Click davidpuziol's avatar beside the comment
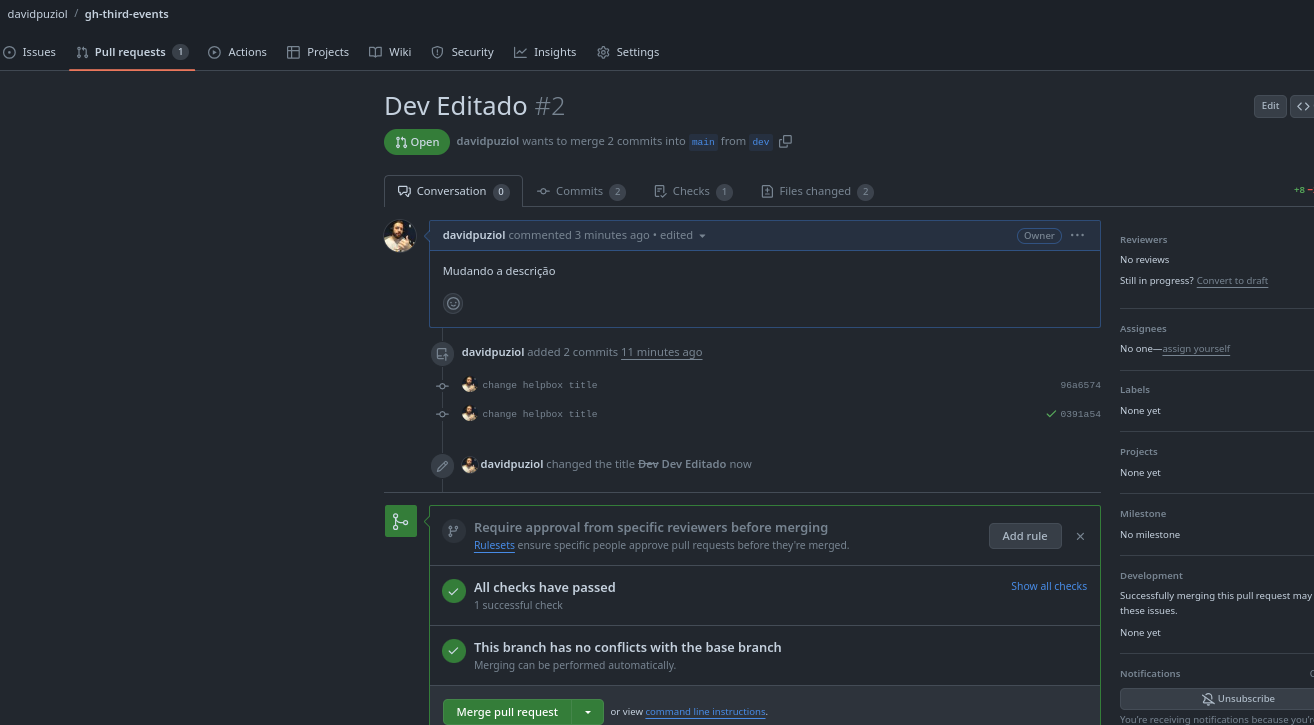Image resolution: width=1314 pixels, height=725 pixels. pyautogui.click(x=400, y=236)
